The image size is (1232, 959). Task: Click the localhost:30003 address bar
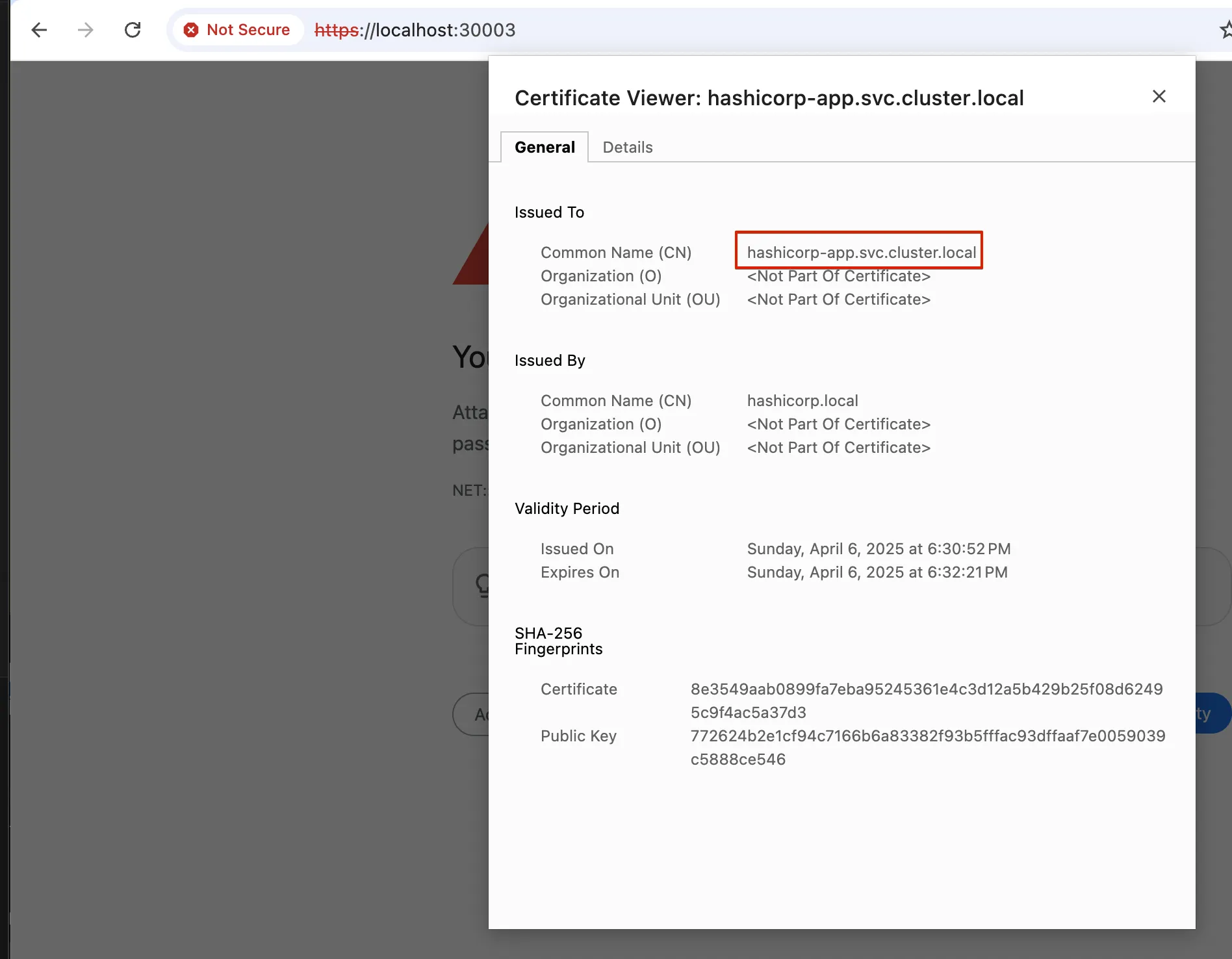click(x=415, y=30)
